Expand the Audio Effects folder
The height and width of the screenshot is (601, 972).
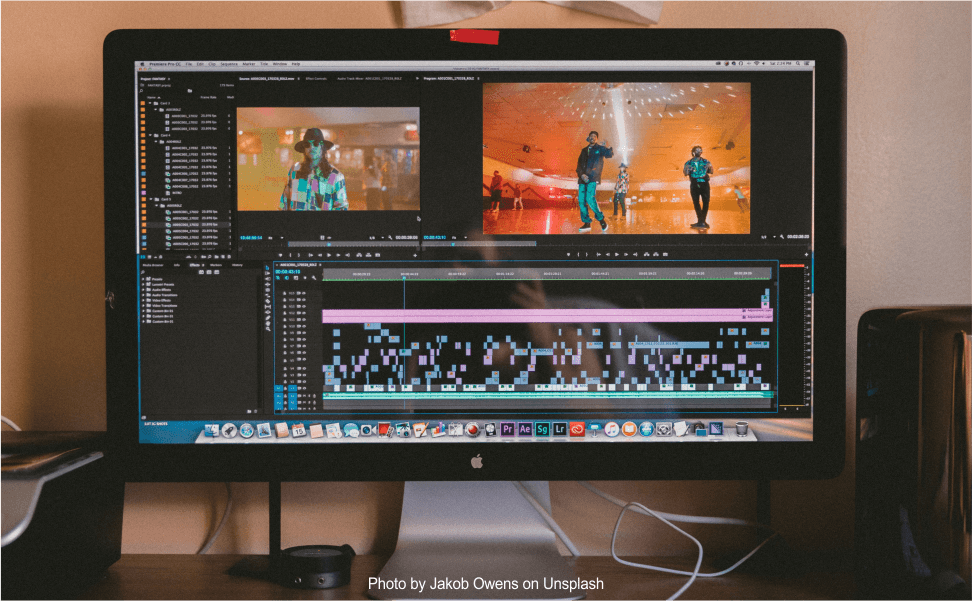(143, 289)
